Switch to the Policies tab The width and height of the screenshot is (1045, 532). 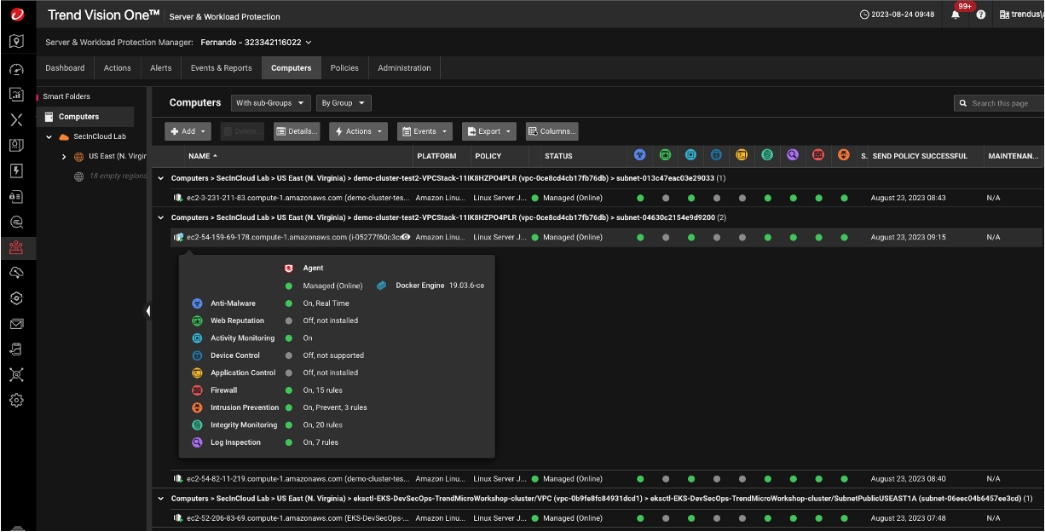pyautogui.click(x=344, y=68)
